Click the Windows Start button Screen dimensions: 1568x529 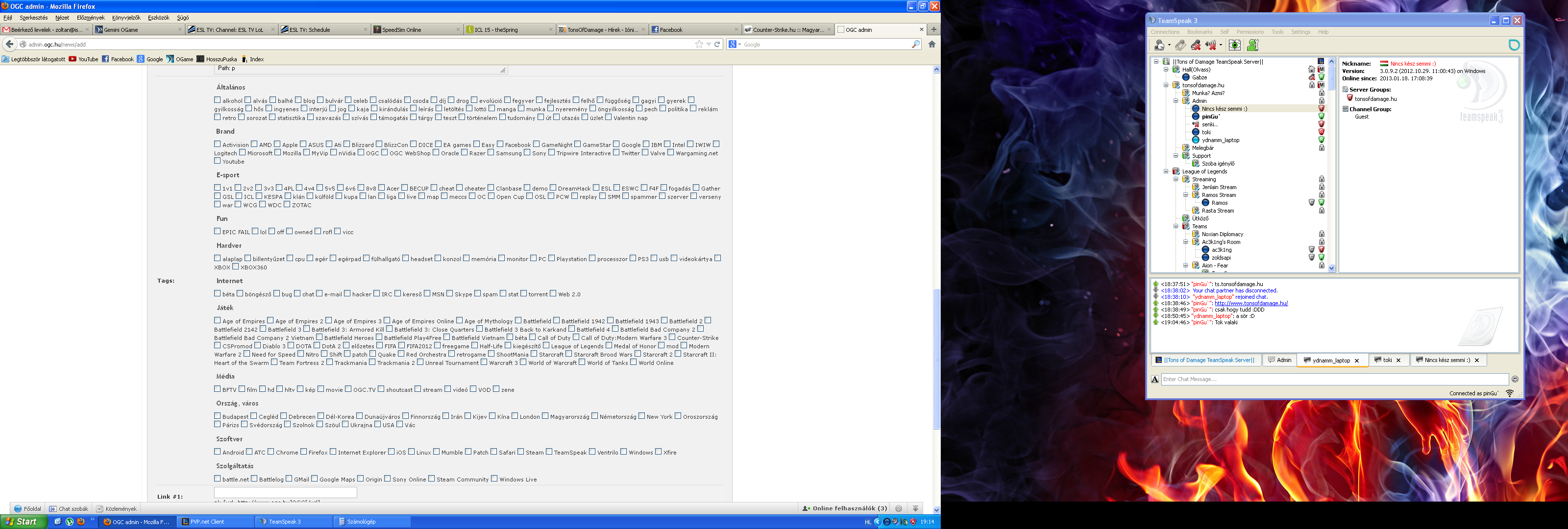click(x=23, y=522)
